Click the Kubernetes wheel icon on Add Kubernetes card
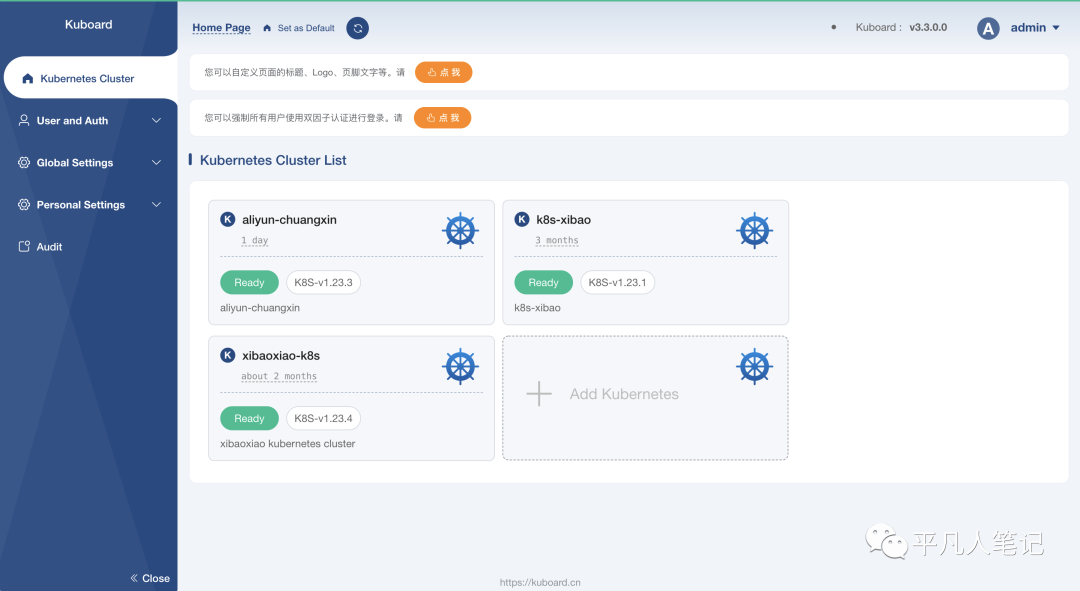 [754, 366]
